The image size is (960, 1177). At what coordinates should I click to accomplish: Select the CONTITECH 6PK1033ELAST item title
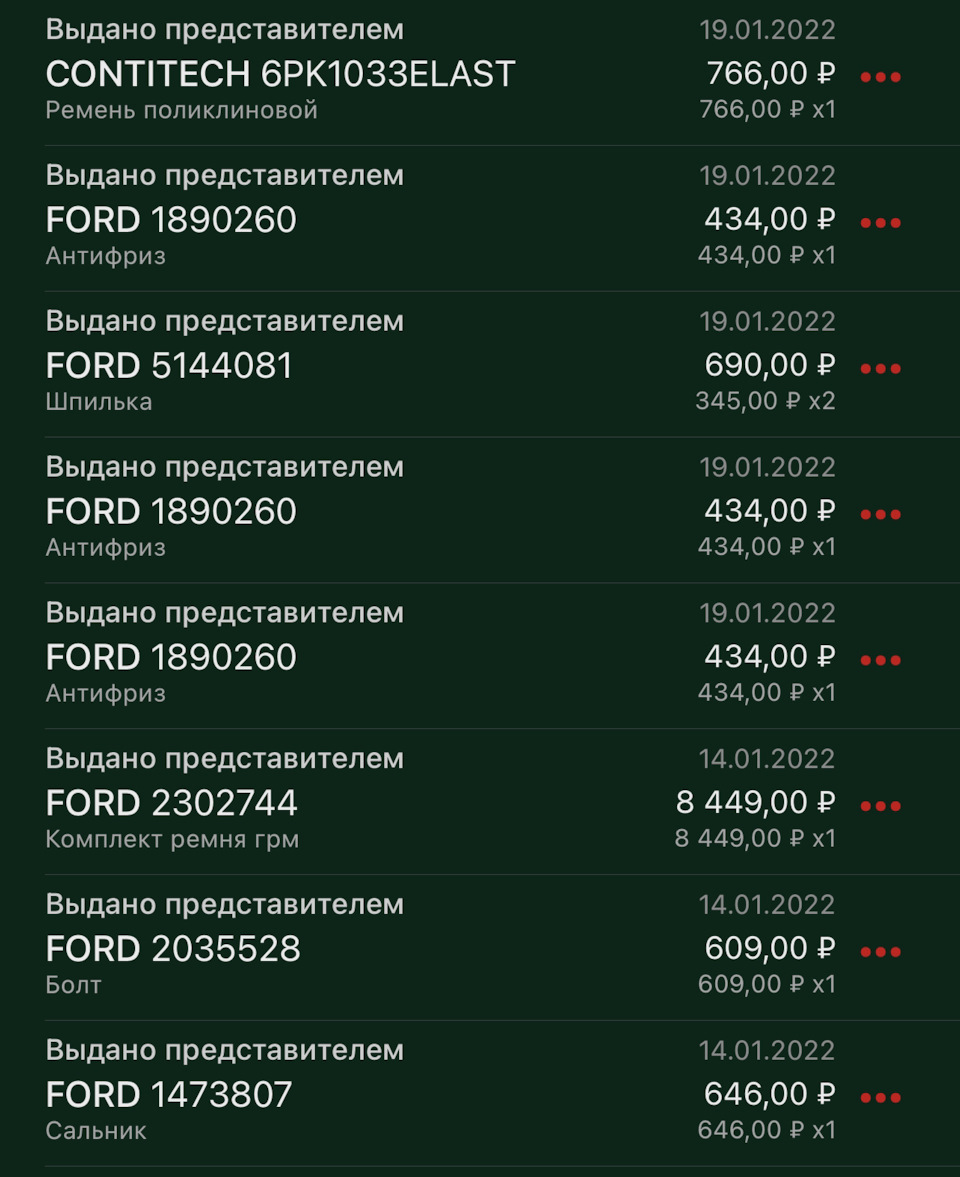280,74
